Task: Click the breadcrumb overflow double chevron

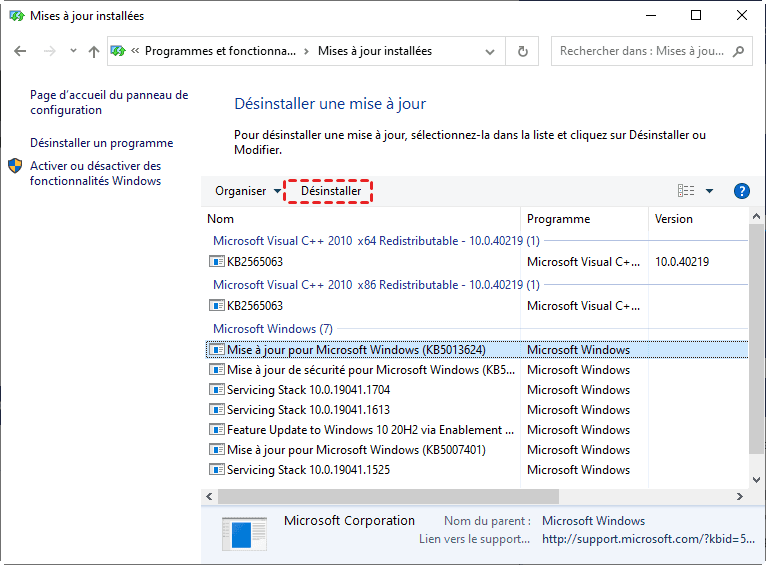Action: point(135,51)
